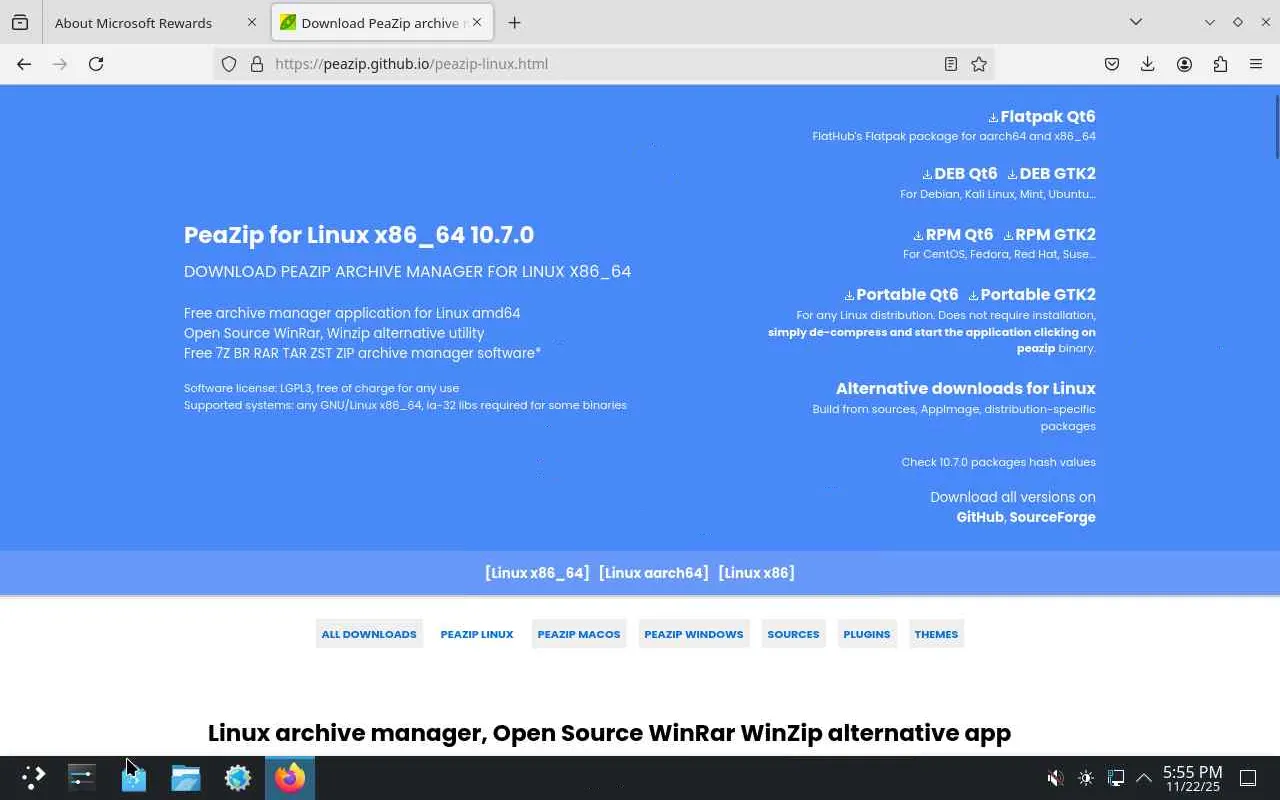Show site security info via padlock icon
Viewport: 1280px width, 800px height.
tap(257, 64)
